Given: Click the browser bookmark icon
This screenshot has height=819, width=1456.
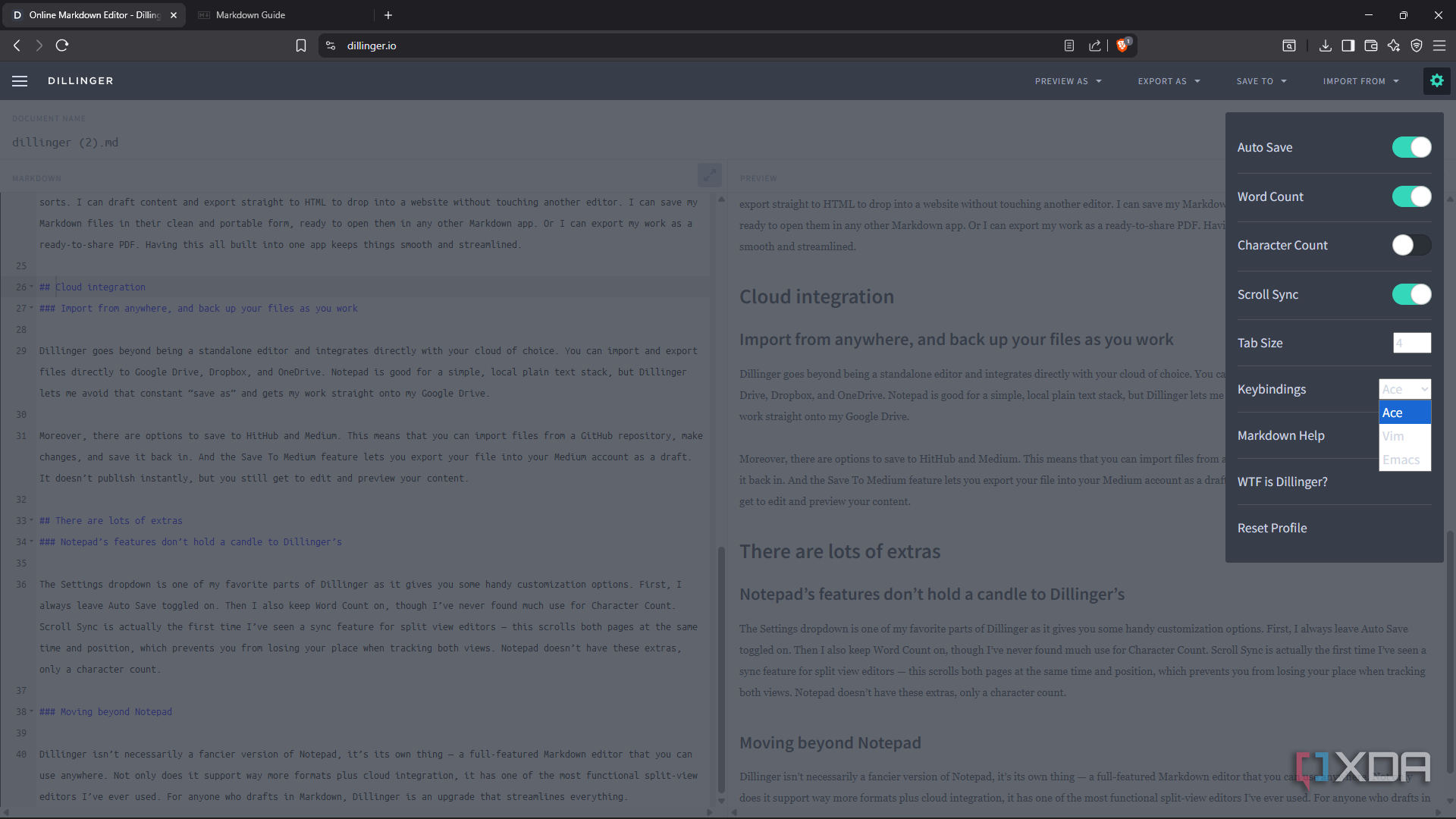Looking at the screenshot, I should pyautogui.click(x=301, y=45).
